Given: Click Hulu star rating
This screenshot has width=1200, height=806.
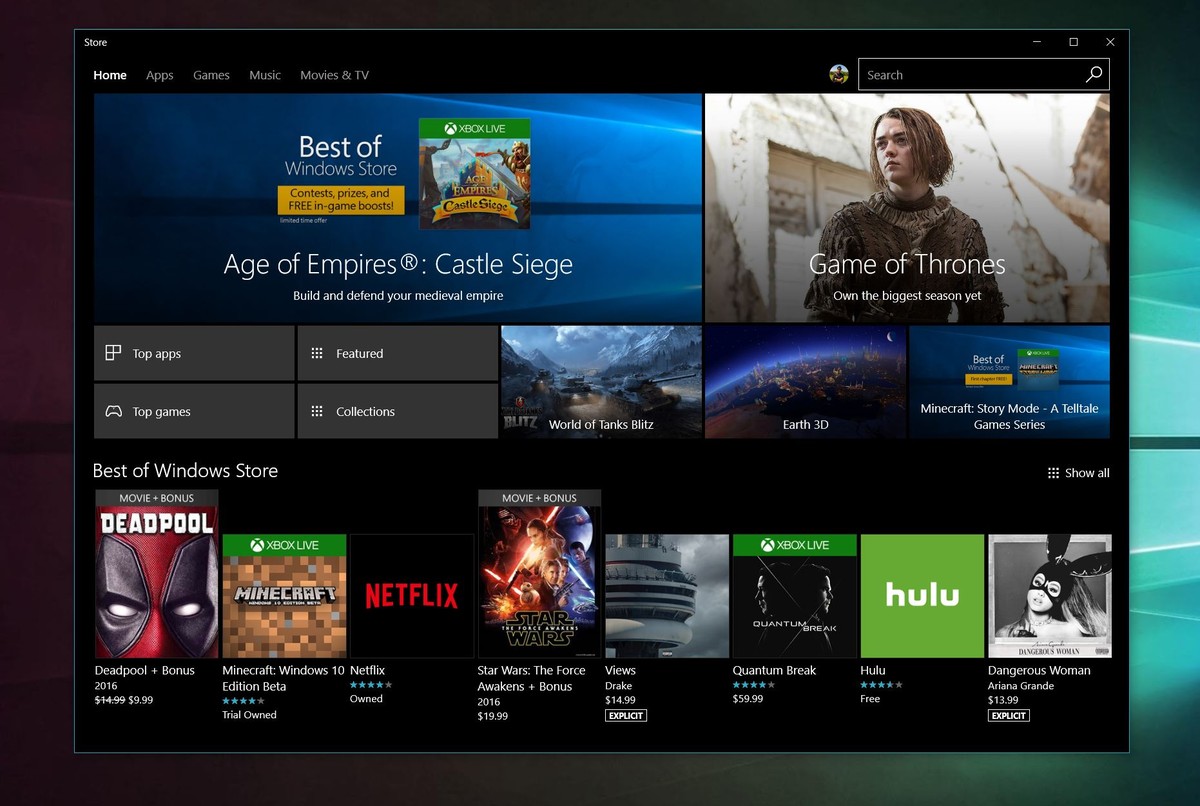Looking at the screenshot, I should click(x=882, y=685).
